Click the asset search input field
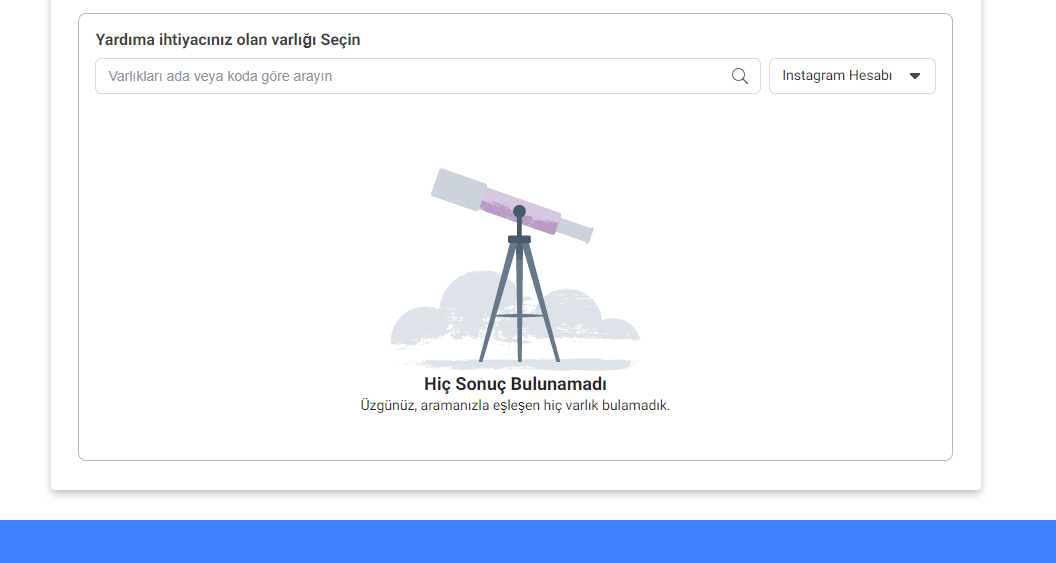 click(x=428, y=76)
